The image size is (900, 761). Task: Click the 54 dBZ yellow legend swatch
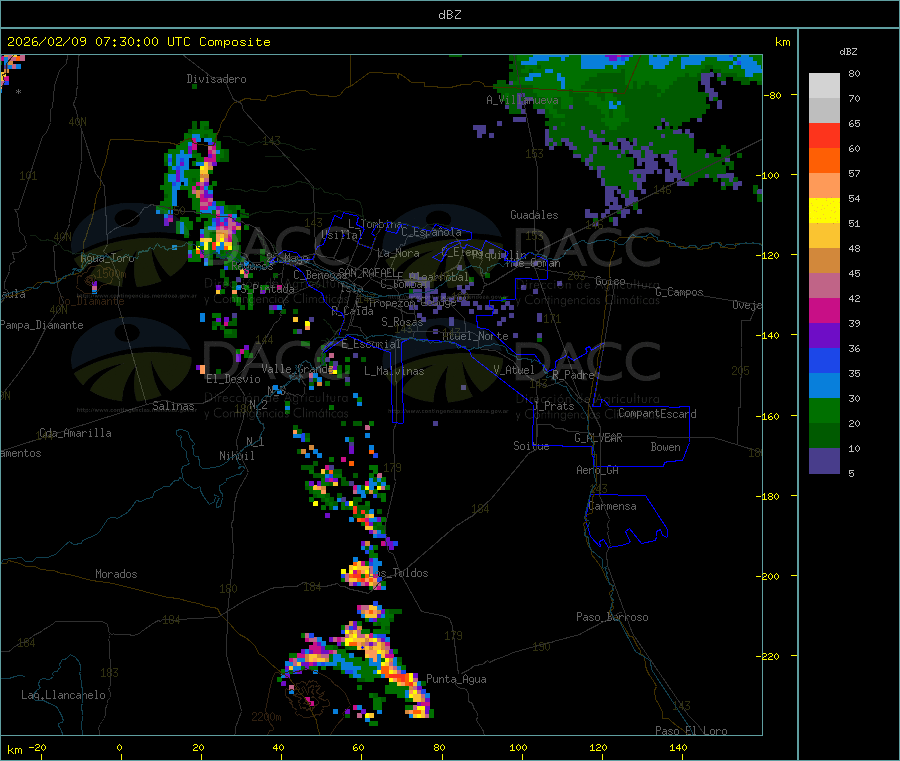(x=824, y=211)
